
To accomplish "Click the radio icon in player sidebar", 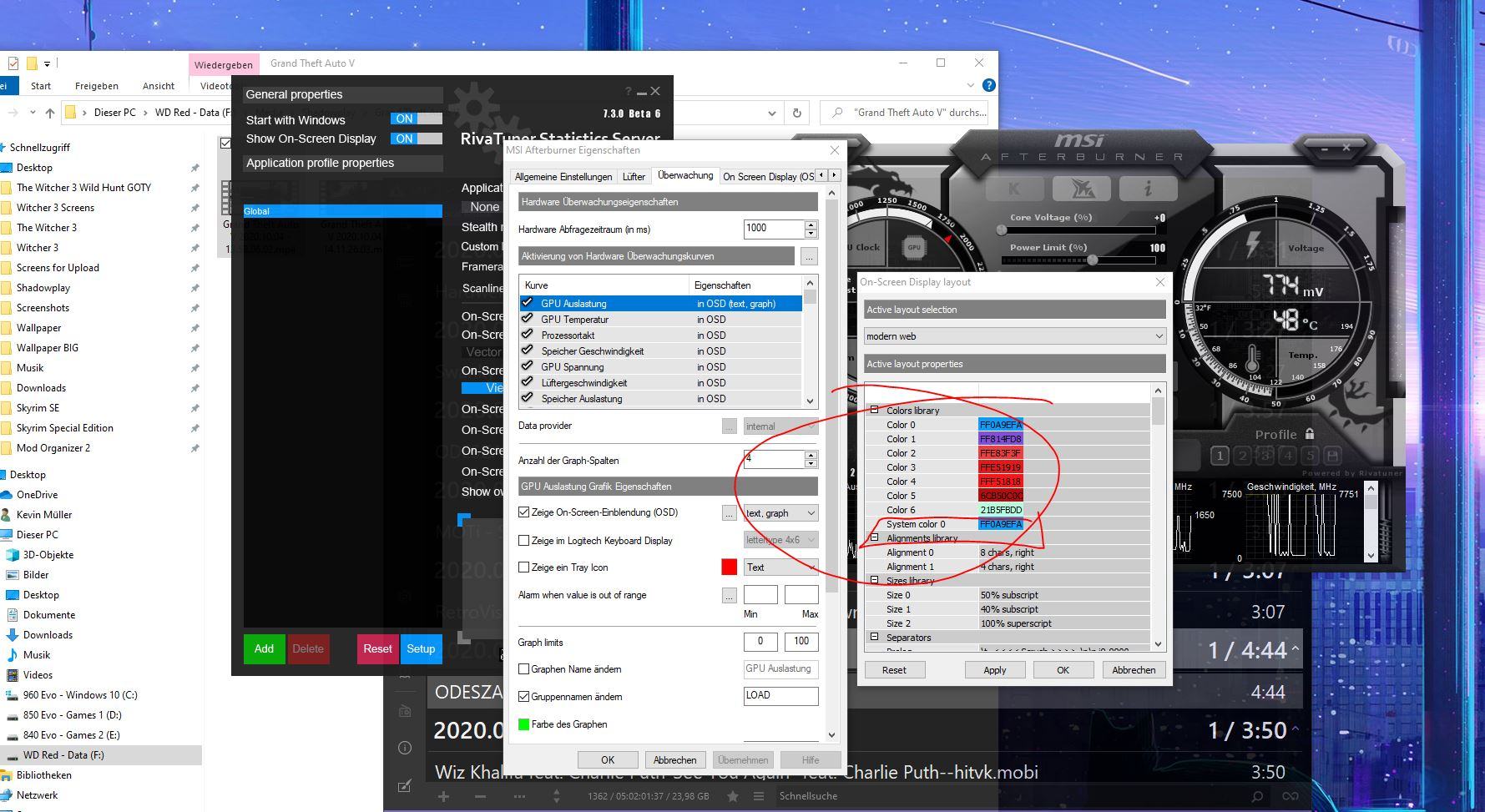I will 405,711.
